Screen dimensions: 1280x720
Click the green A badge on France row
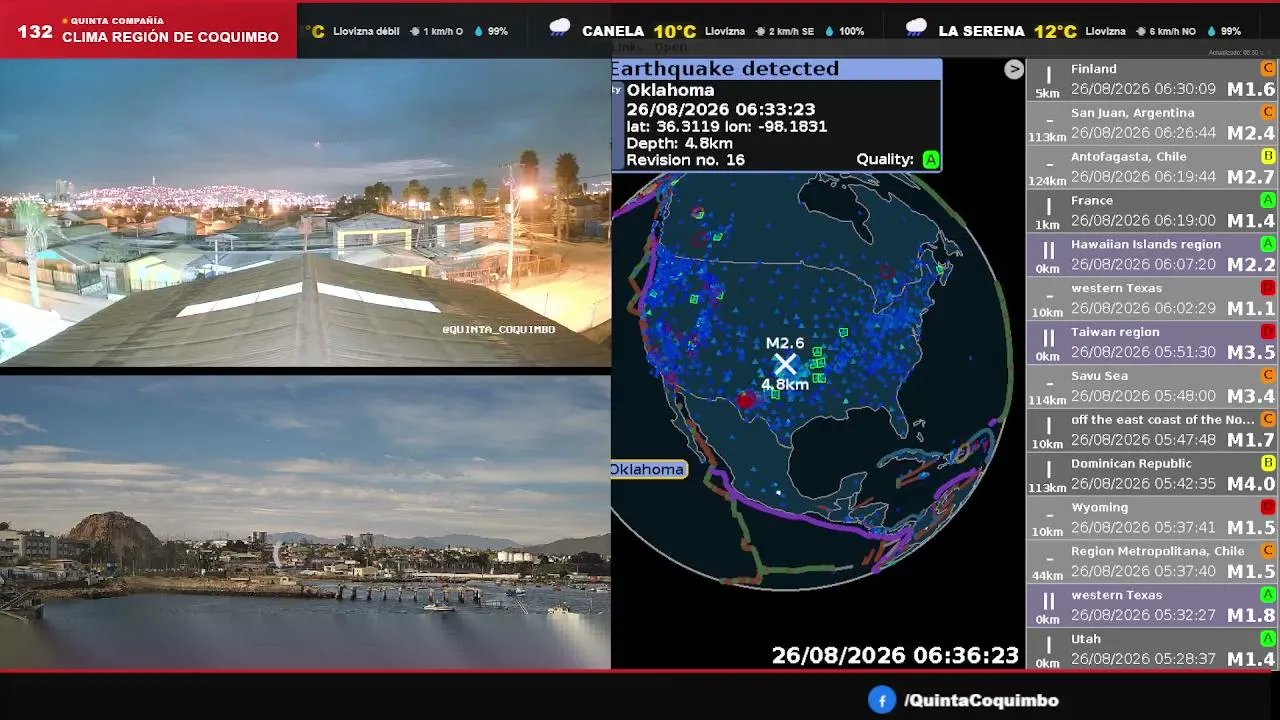click(x=1268, y=200)
